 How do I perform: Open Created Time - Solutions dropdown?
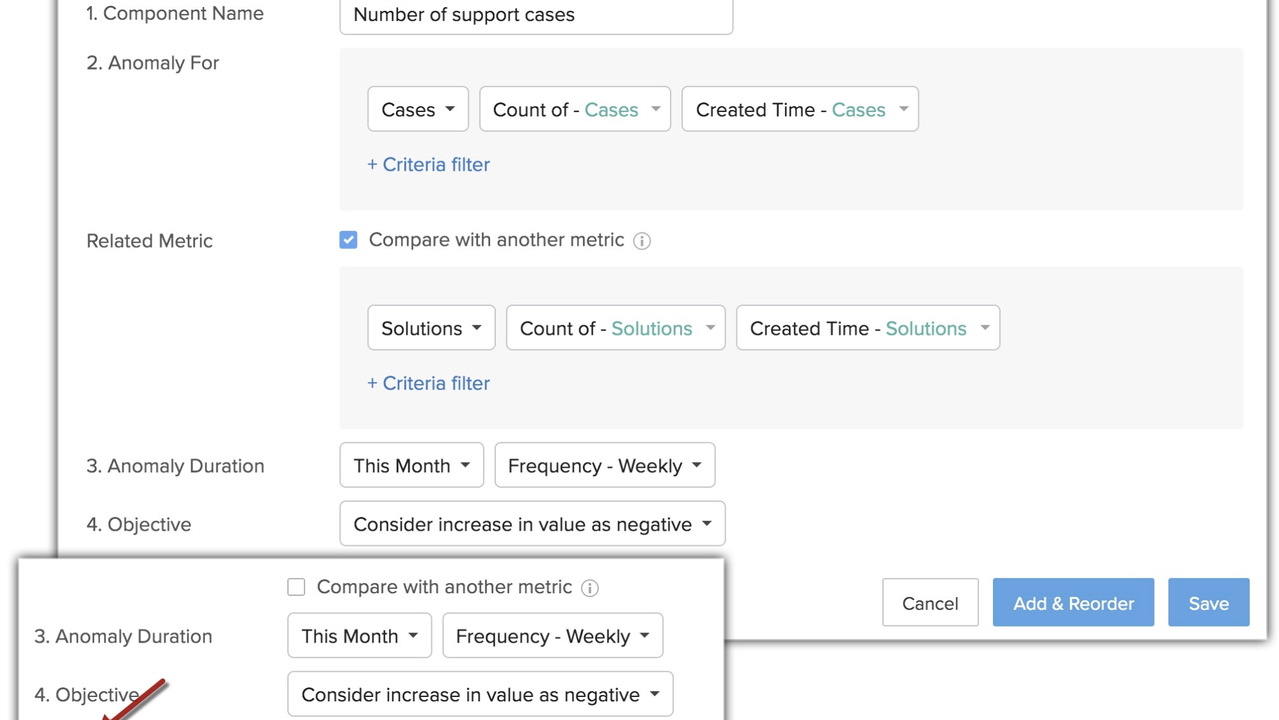tap(868, 328)
